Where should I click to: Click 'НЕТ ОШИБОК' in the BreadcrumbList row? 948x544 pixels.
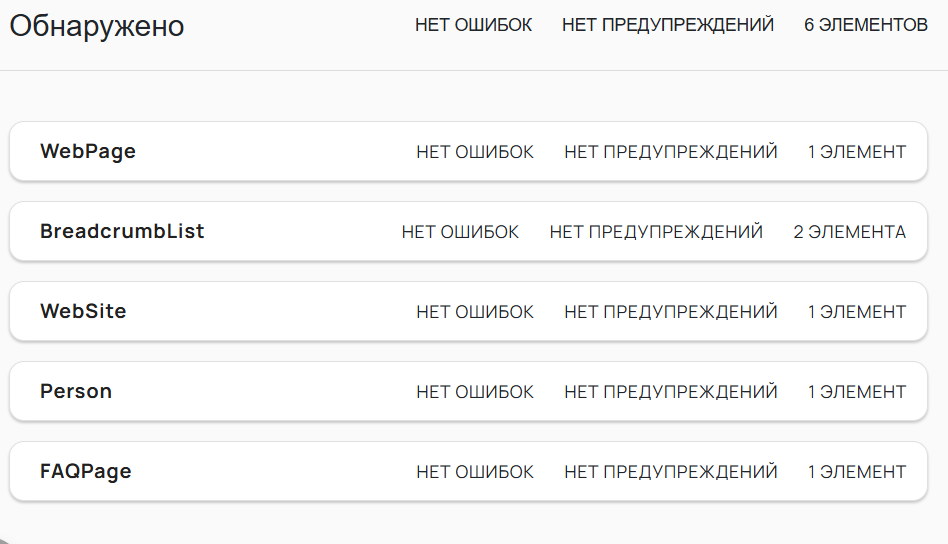pyautogui.click(x=460, y=232)
